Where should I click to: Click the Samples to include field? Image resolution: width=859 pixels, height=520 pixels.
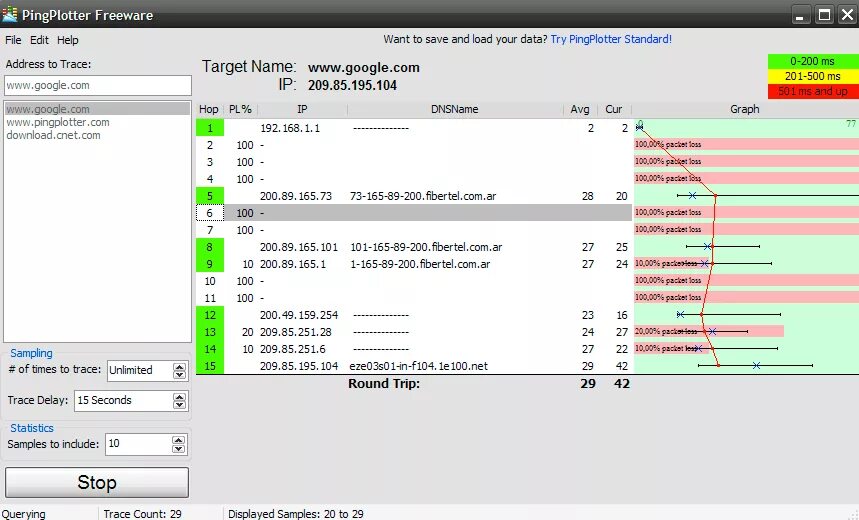tap(139, 444)
